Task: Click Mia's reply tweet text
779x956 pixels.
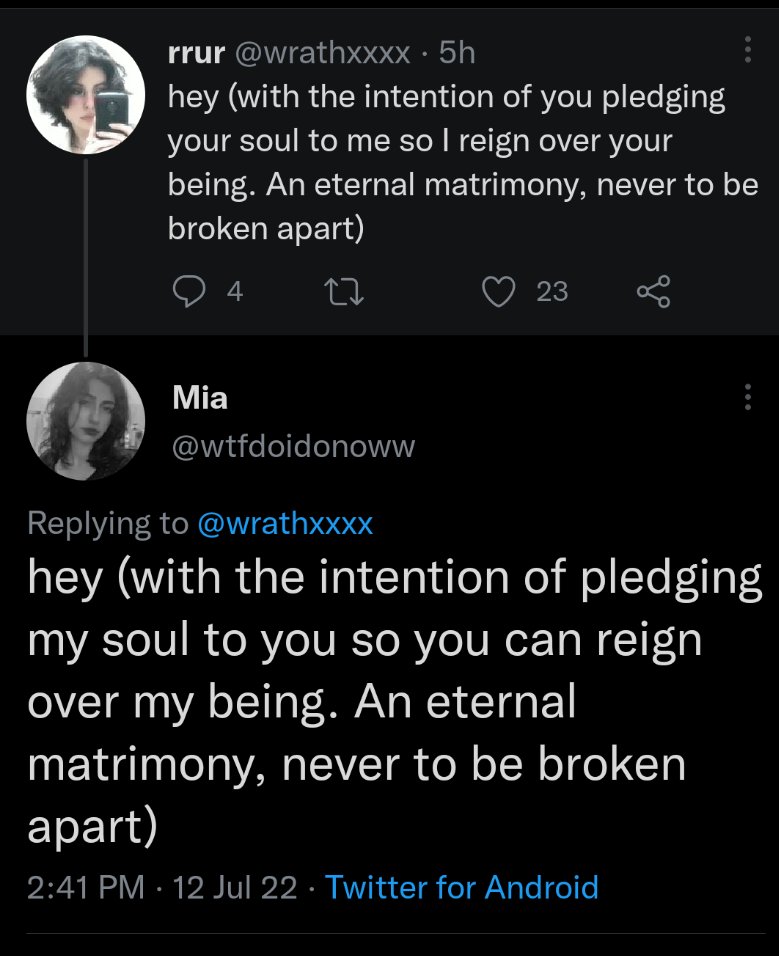Action: [x=395, y=702]
